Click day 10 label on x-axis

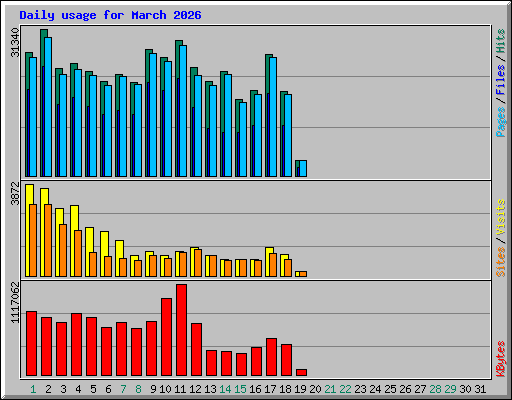click(x=165, y=389)
